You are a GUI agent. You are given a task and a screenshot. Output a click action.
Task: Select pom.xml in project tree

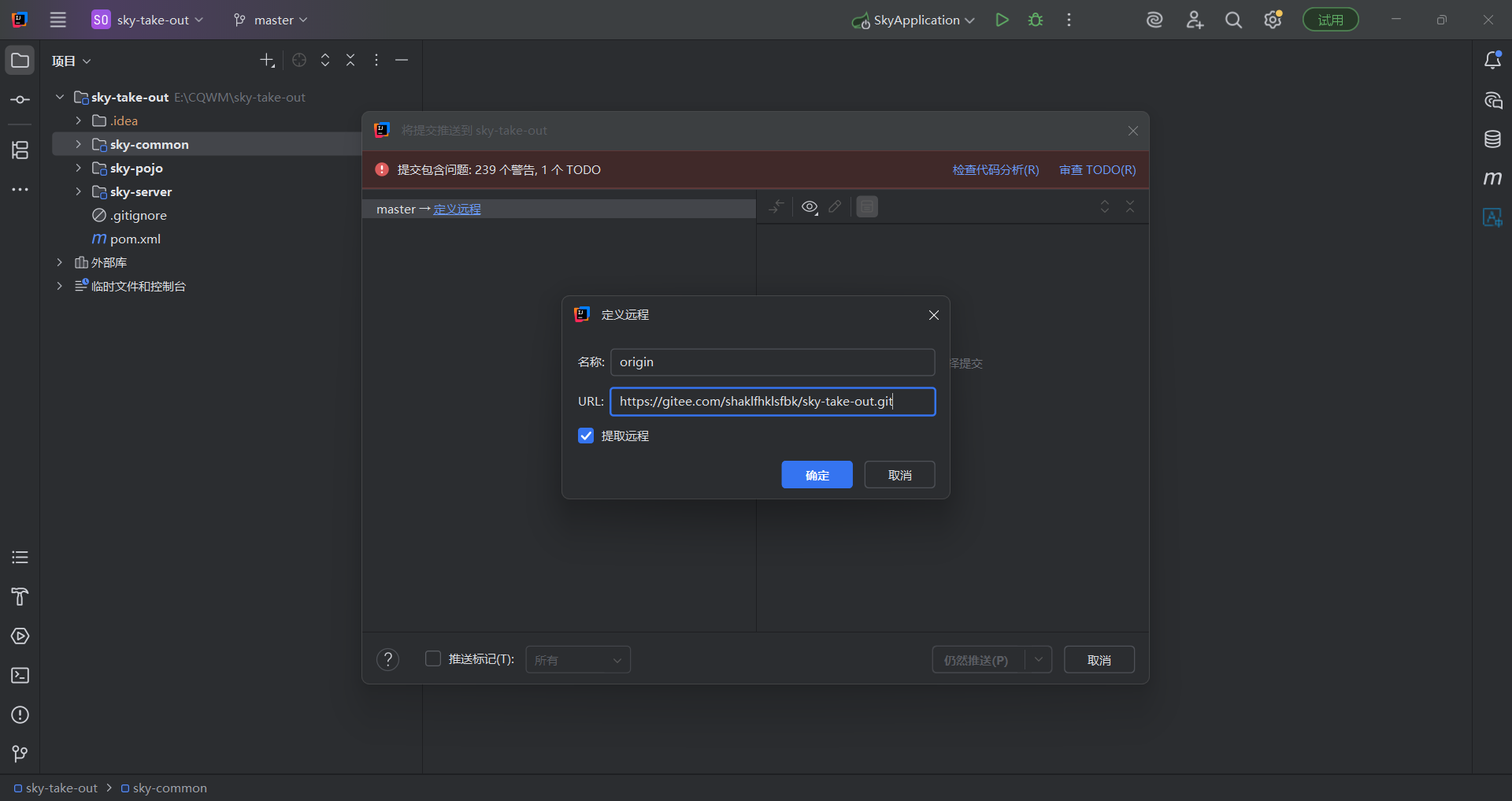tap(135, 239)
